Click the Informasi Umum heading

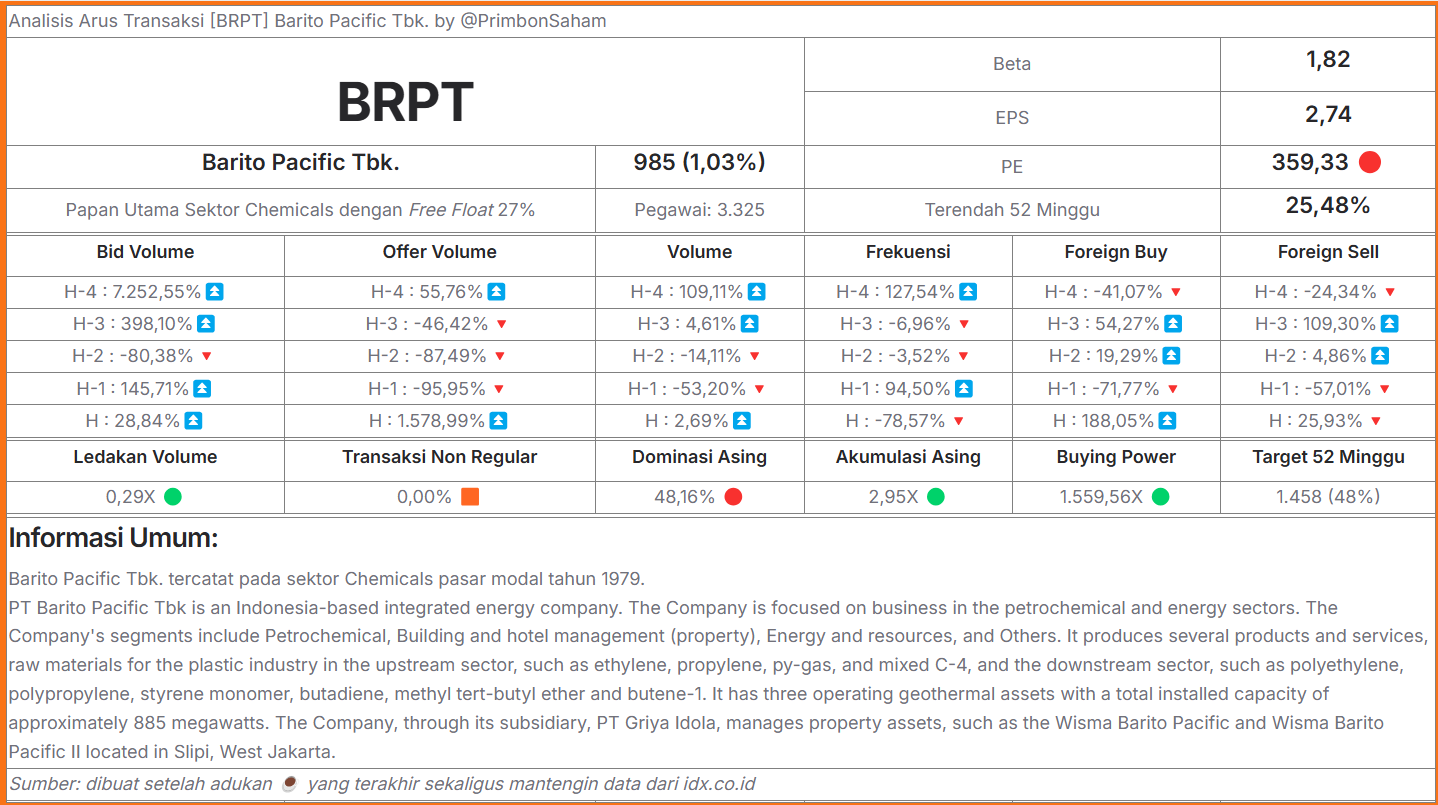pos(113,538)
